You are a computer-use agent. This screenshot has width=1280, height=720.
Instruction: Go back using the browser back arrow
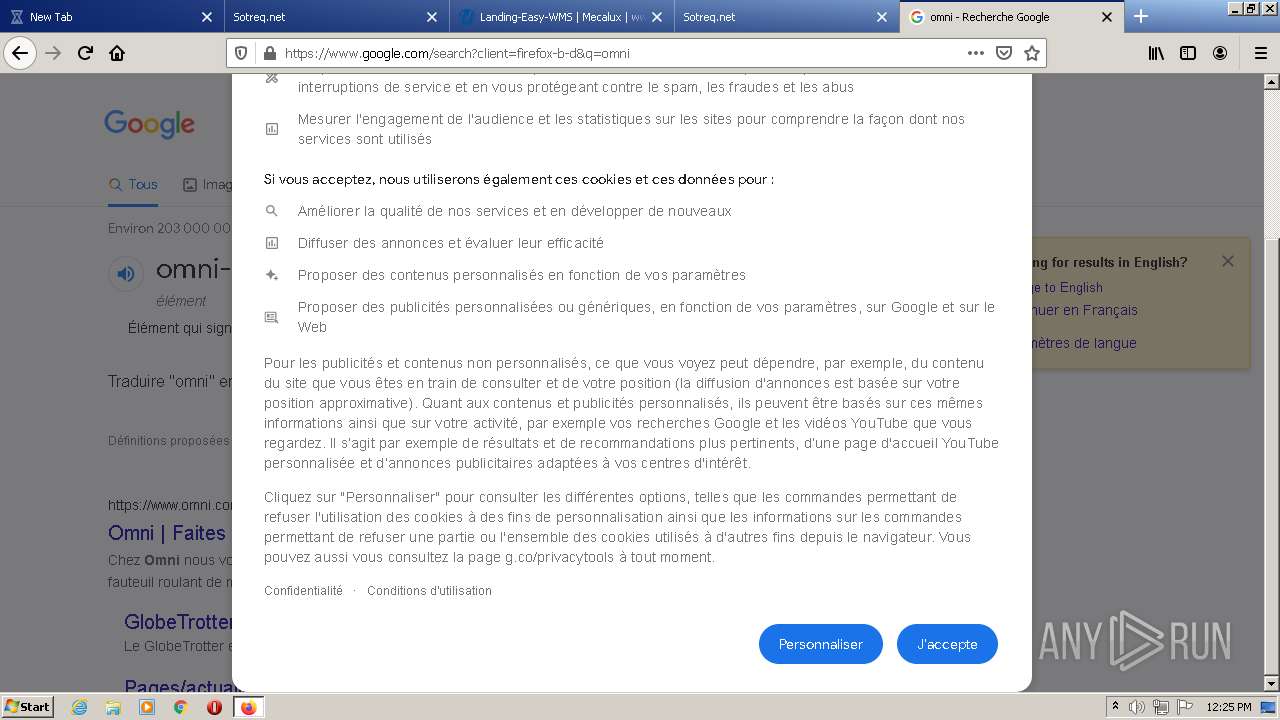coord(20,53)
